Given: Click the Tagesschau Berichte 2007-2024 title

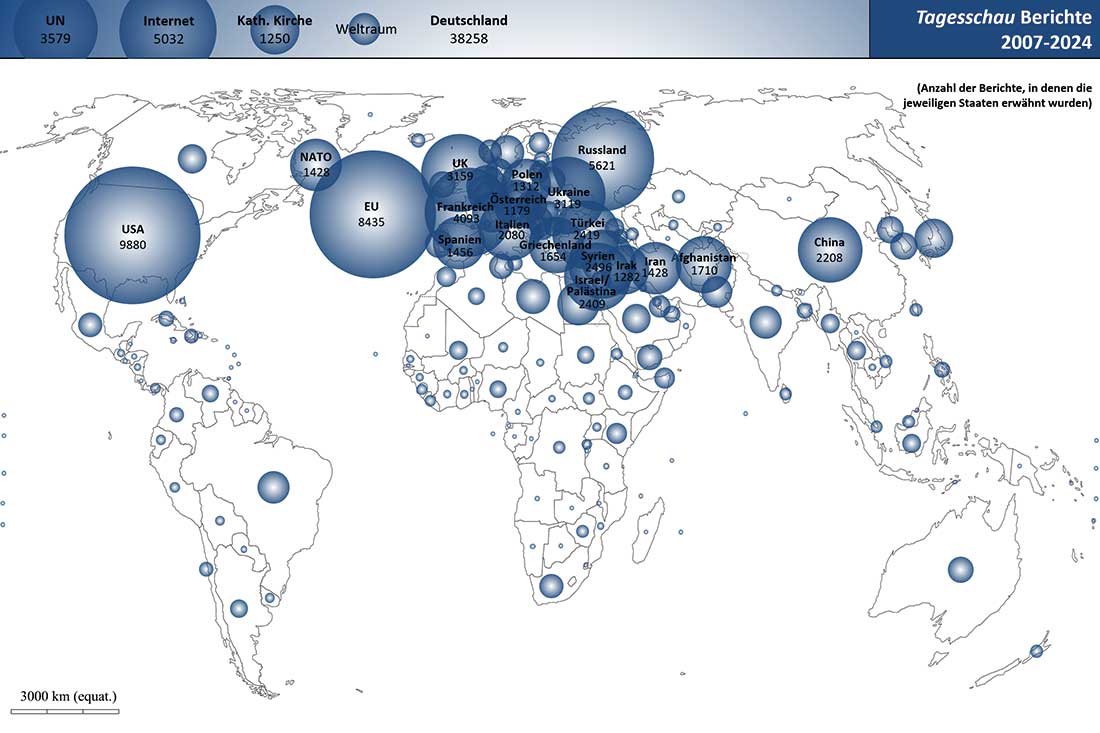Looking at the screenshot, I should tap(983, 29).
